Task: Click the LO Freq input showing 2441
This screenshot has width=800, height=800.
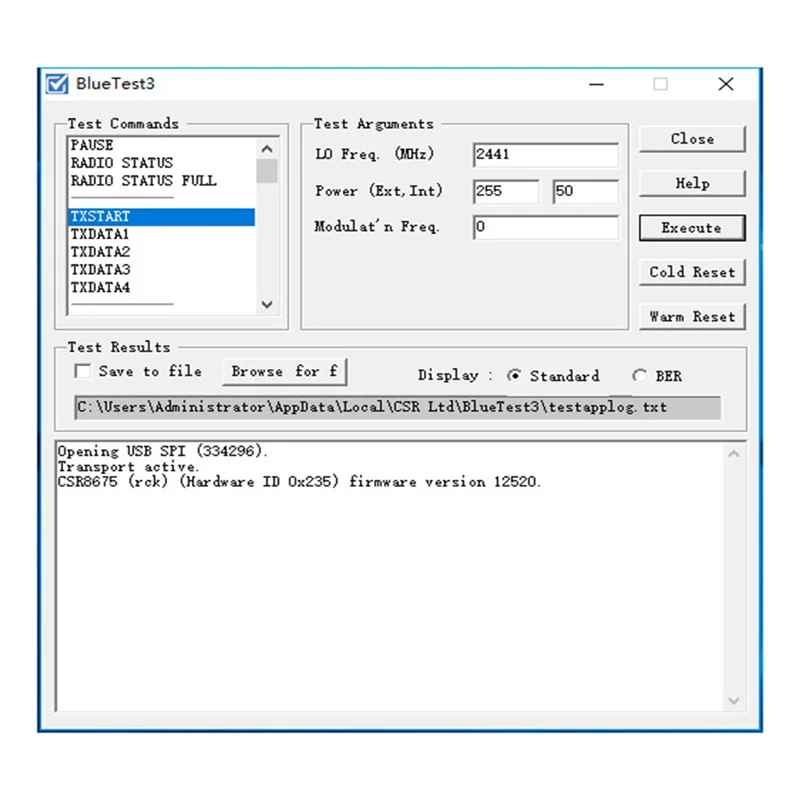Action: click(545, 155)
